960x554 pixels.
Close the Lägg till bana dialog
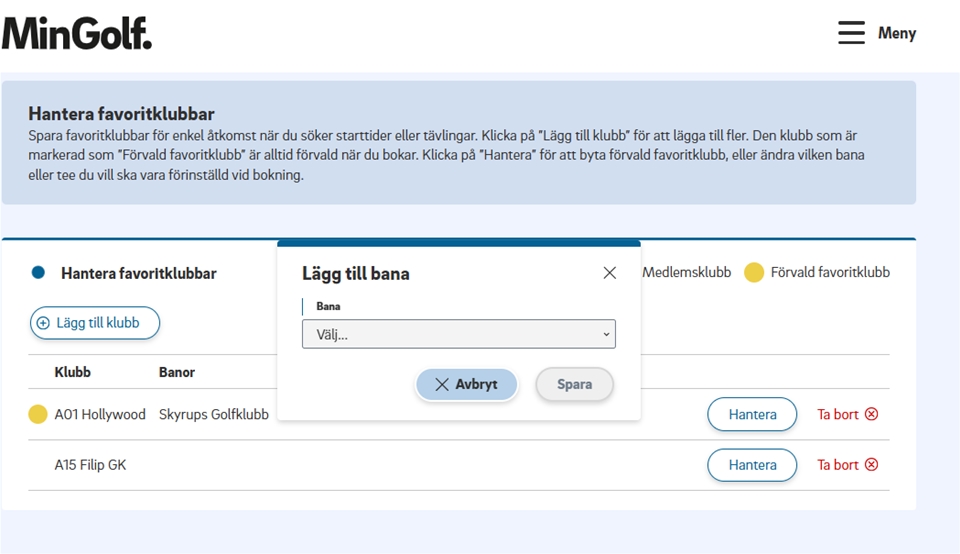(x=609, y=273)
